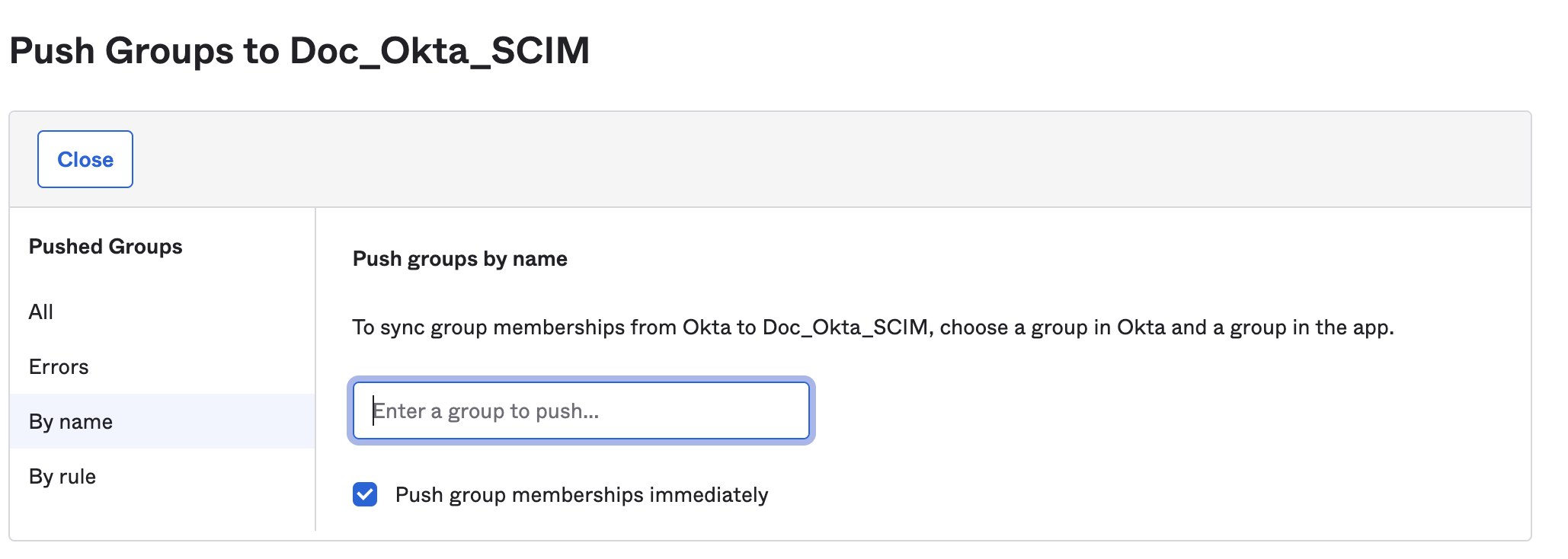Show All pushed groups
Screen dimensions: 1568x559
click(41, 312)
